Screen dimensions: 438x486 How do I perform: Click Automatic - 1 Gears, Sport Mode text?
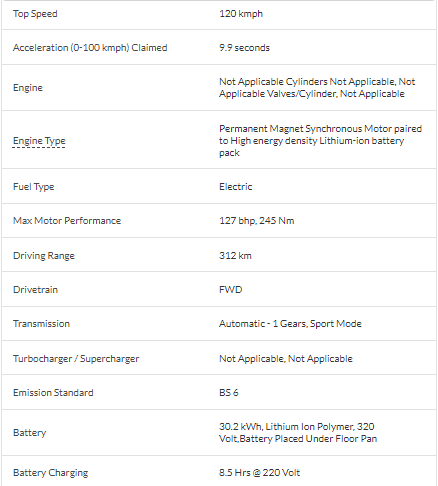pyautogui.click(x=290, y=324)
